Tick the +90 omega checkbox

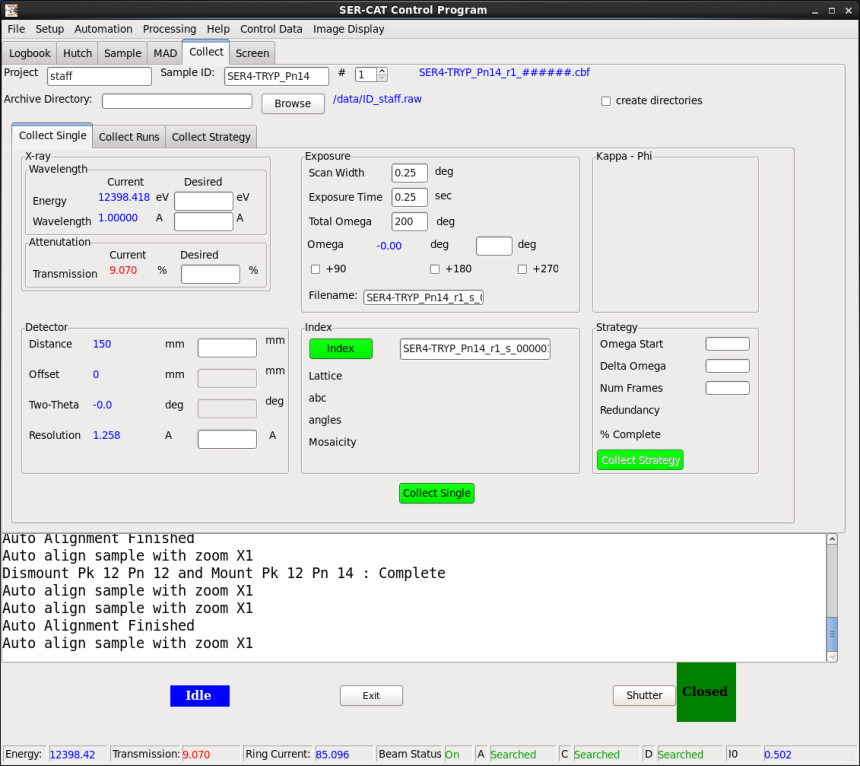click(x=316, y=269)
